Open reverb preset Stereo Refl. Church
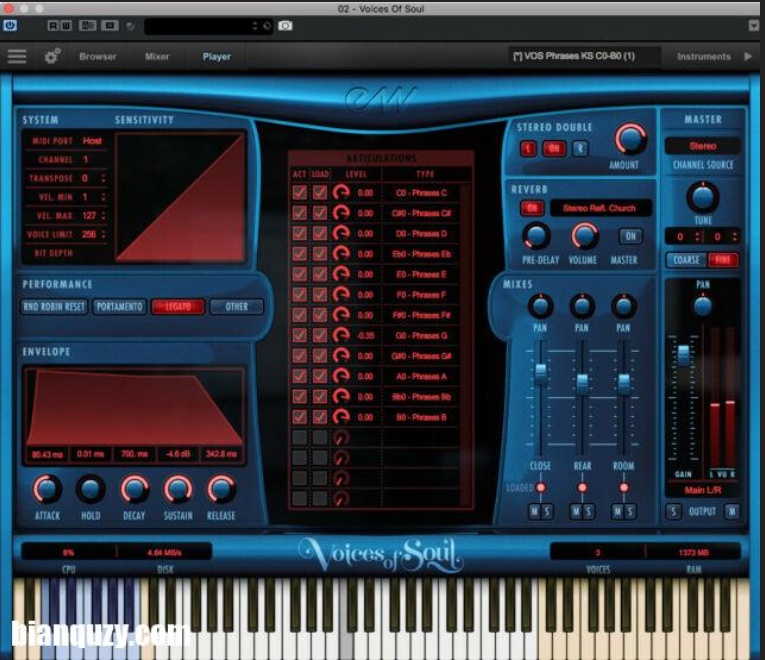The image size is (765, 660). point(600,208)
